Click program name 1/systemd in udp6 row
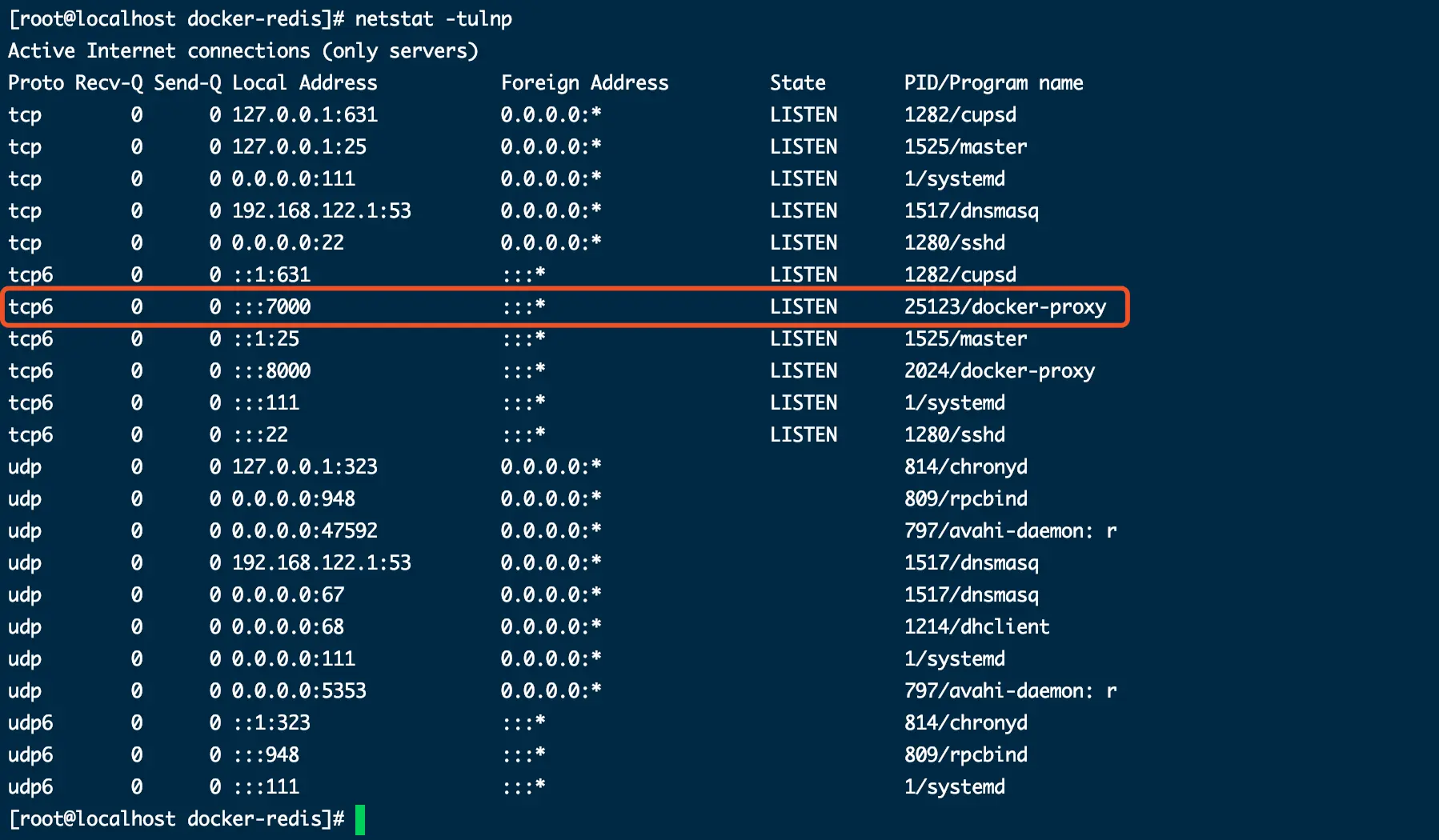The width and height of the screenshot is (1439, 840). [x=955, y=787]
